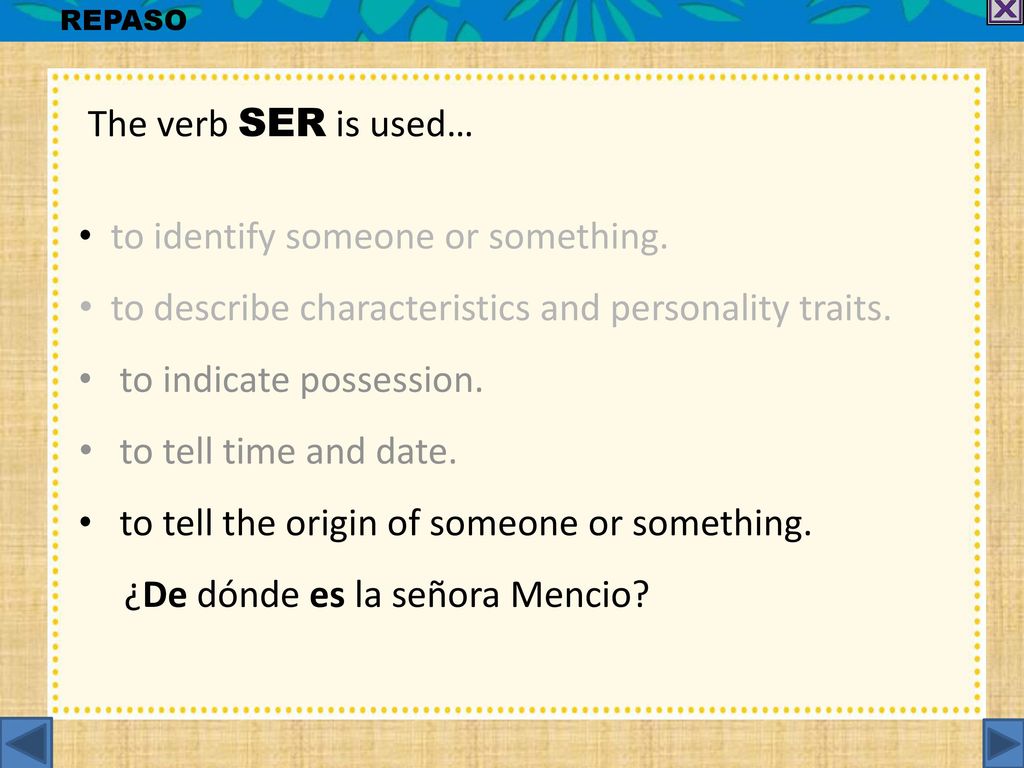This screenshot has height=768, width=1024.
Task: Click the black bullet before 'to tell the origin'
Action: point(86,522)
